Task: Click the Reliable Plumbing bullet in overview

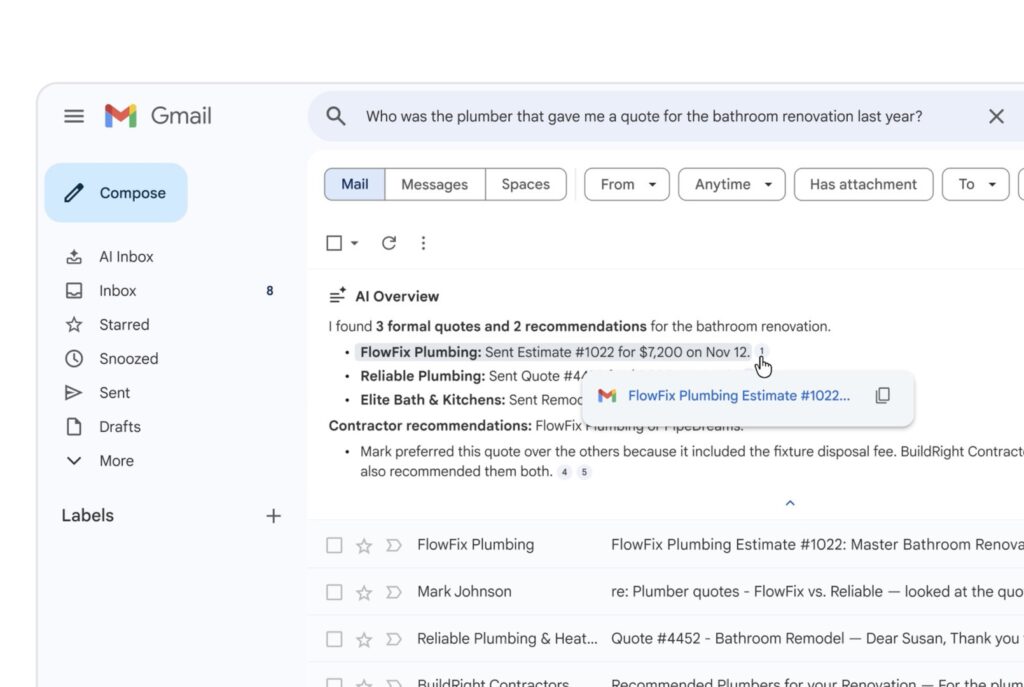Action: [470, 376]
